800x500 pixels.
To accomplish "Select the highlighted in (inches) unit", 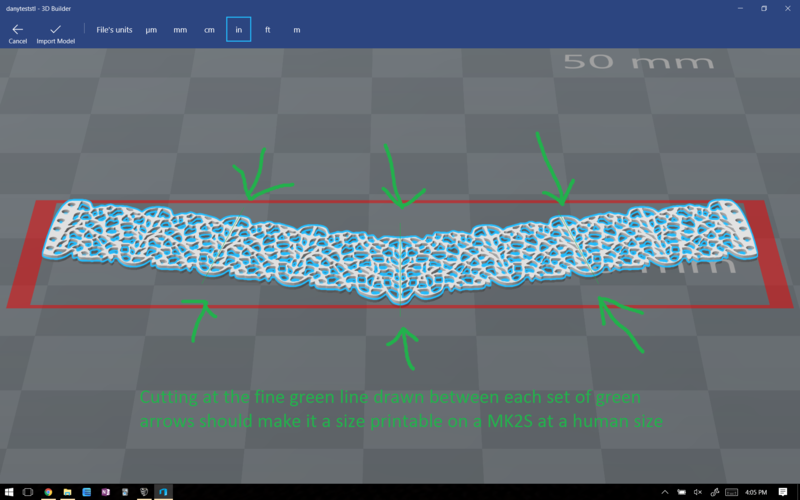I will [x=238, y=30].
